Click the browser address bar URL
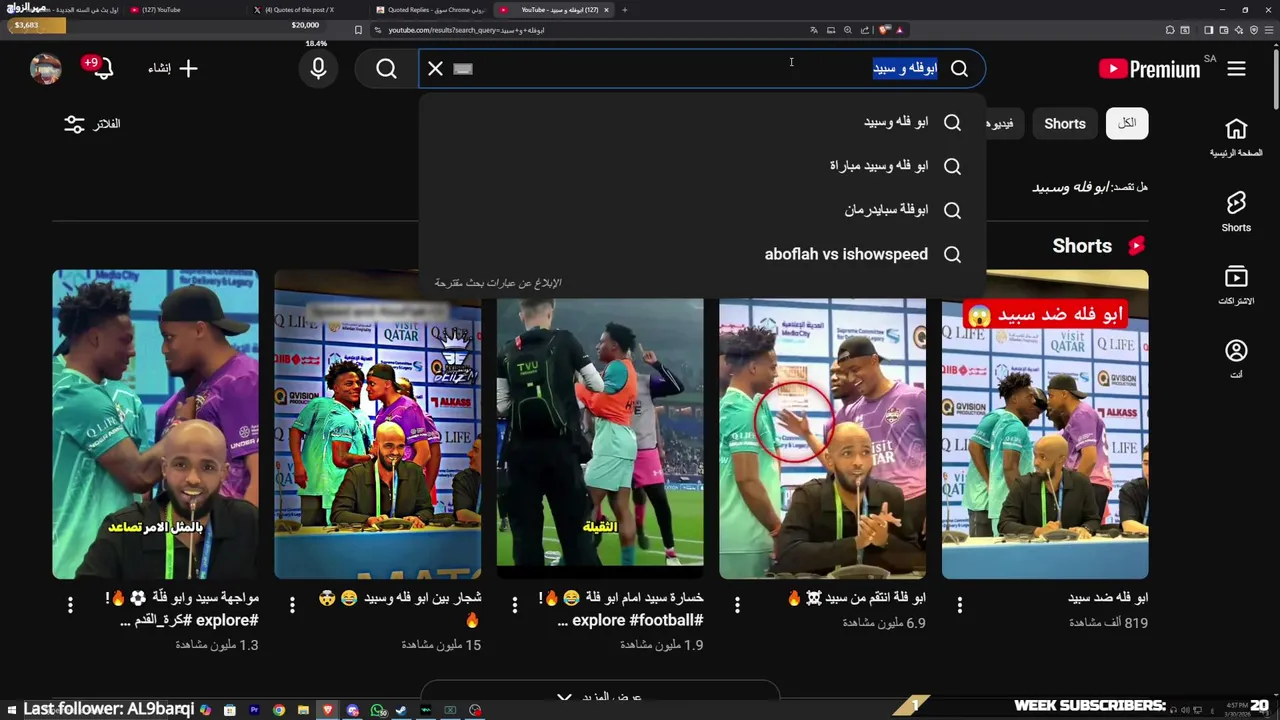 tap(465, 30)
